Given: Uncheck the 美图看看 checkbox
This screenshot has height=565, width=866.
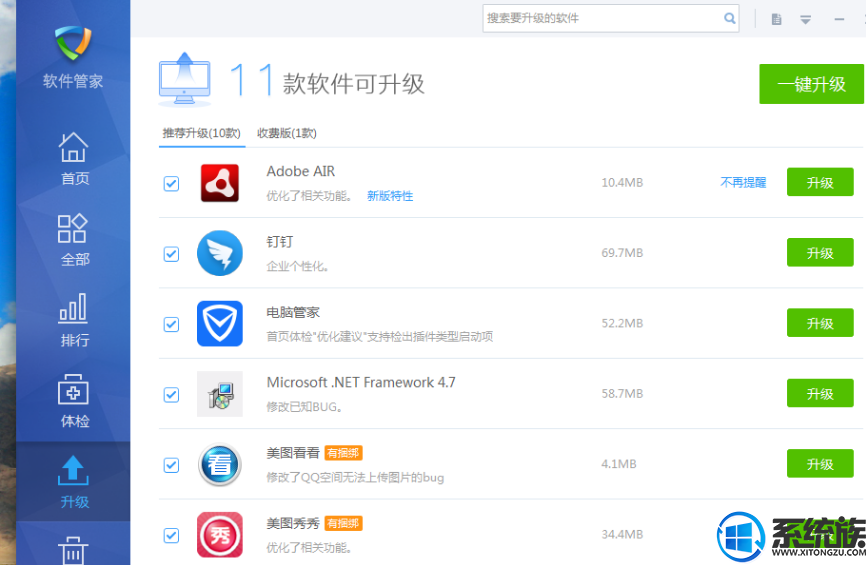Looking at the screenshot, I should point(171,465).
